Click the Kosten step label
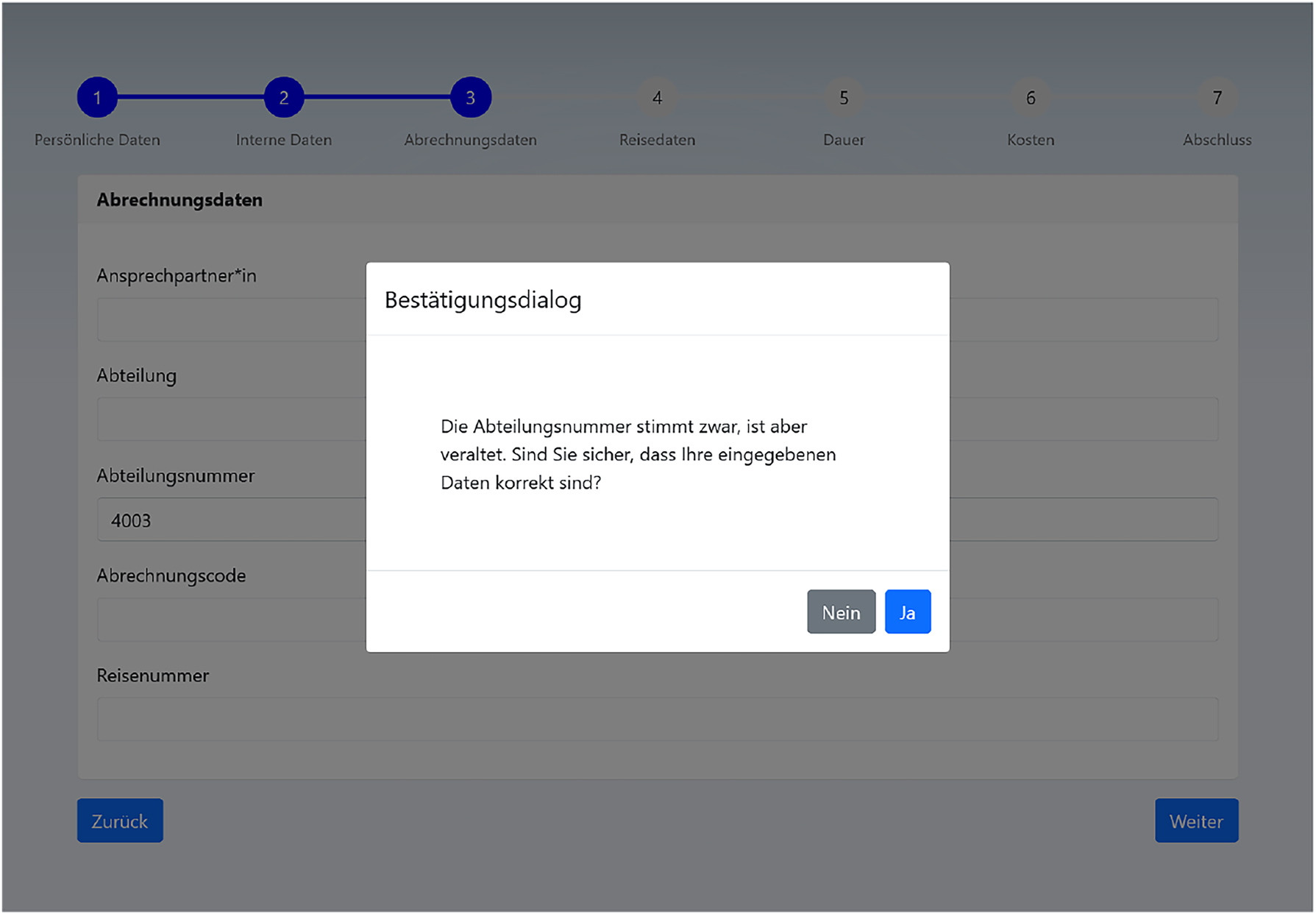This screenshot has height=914, width=1316. (x=1030, y=139)
